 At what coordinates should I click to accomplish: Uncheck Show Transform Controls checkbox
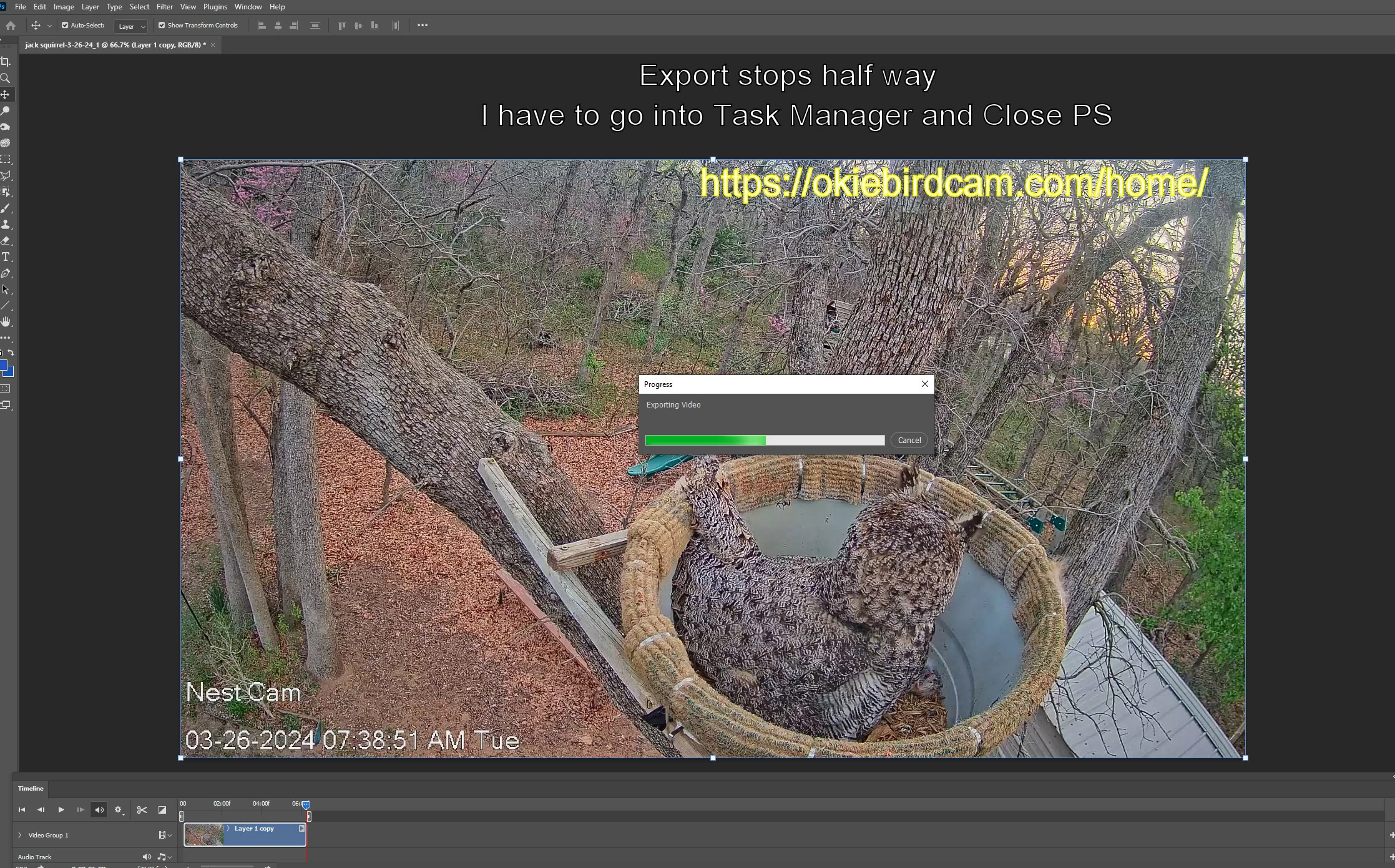tap(162, 26)
